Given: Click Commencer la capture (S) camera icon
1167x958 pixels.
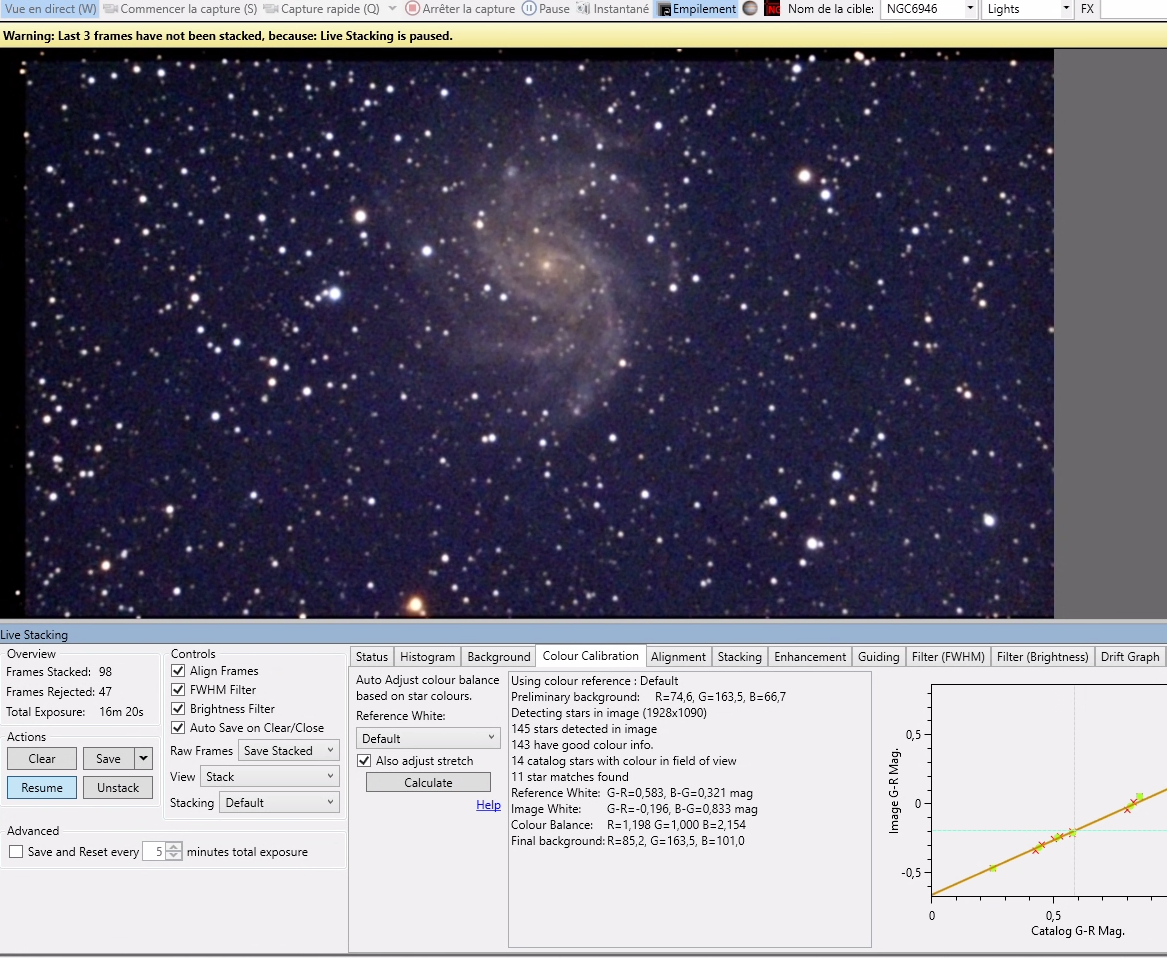Looking at the screenshot, I should (x=110, y=9).
